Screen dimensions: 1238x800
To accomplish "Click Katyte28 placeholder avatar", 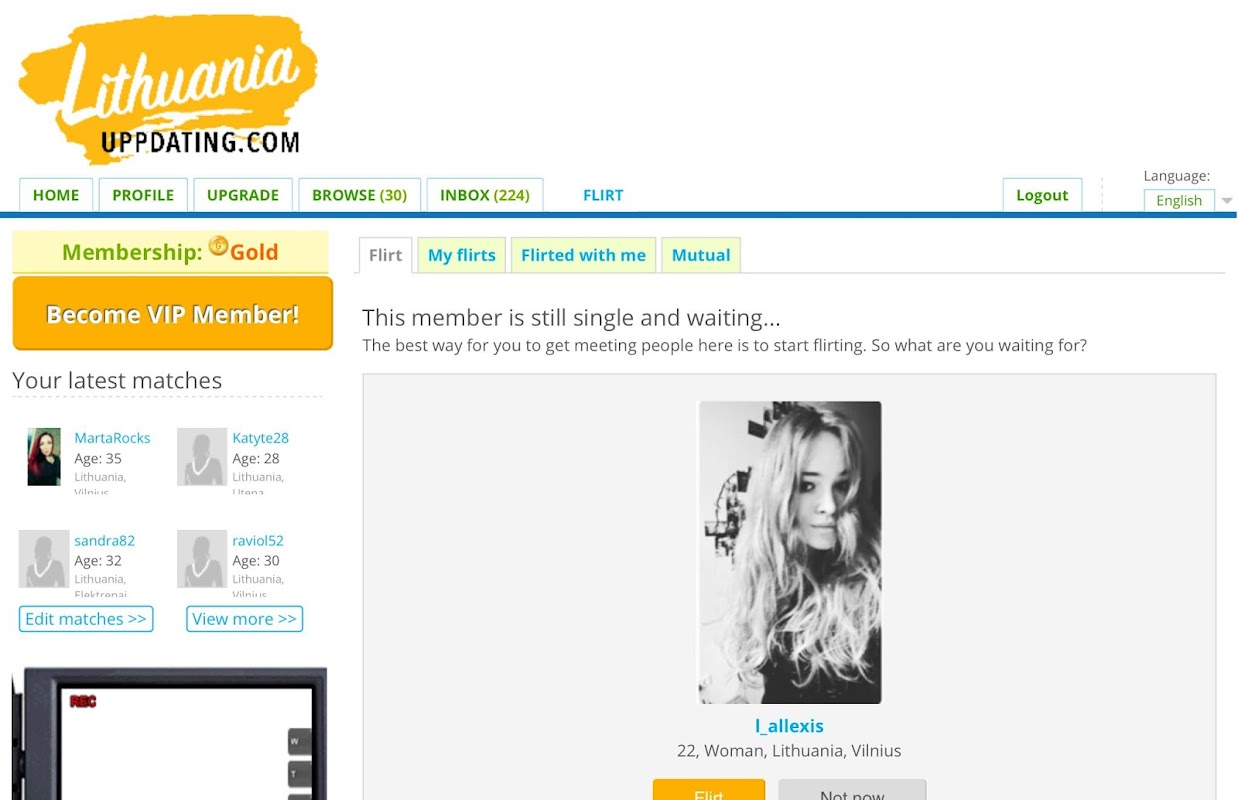I will click(202, 457).
